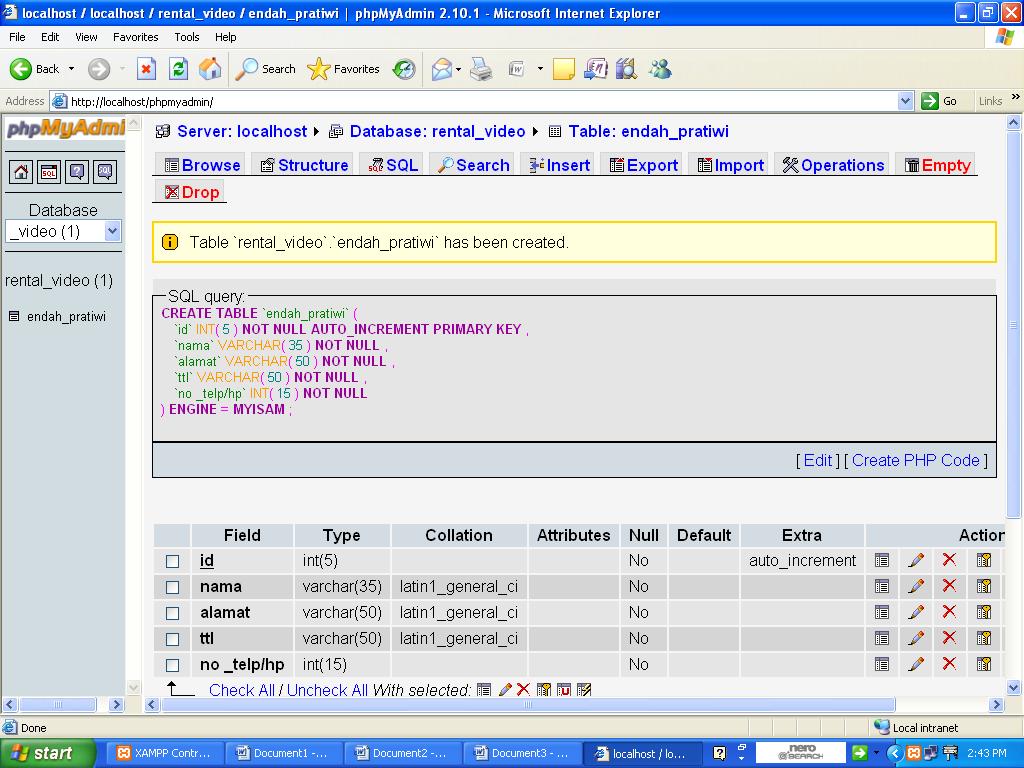Screen dimensions: 1024x768
Task: Tick the checkbox for no_telp/hp field
Action: point(172,665)
